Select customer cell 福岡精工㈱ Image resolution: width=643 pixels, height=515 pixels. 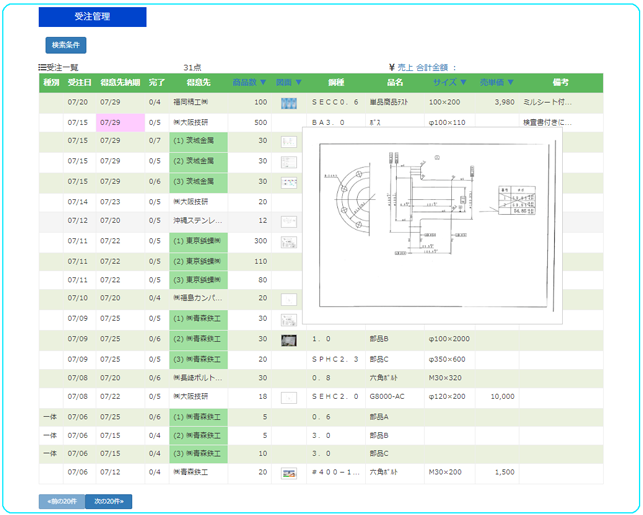pyautogui.click(x=198, y=102)
